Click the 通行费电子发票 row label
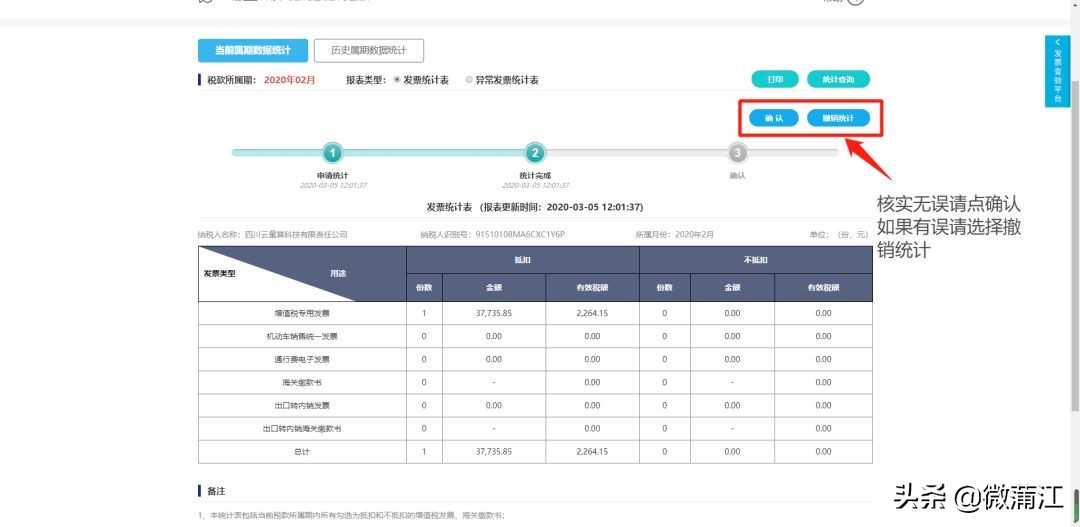Viewport: 1080px width, 527px height. [302, 359]
